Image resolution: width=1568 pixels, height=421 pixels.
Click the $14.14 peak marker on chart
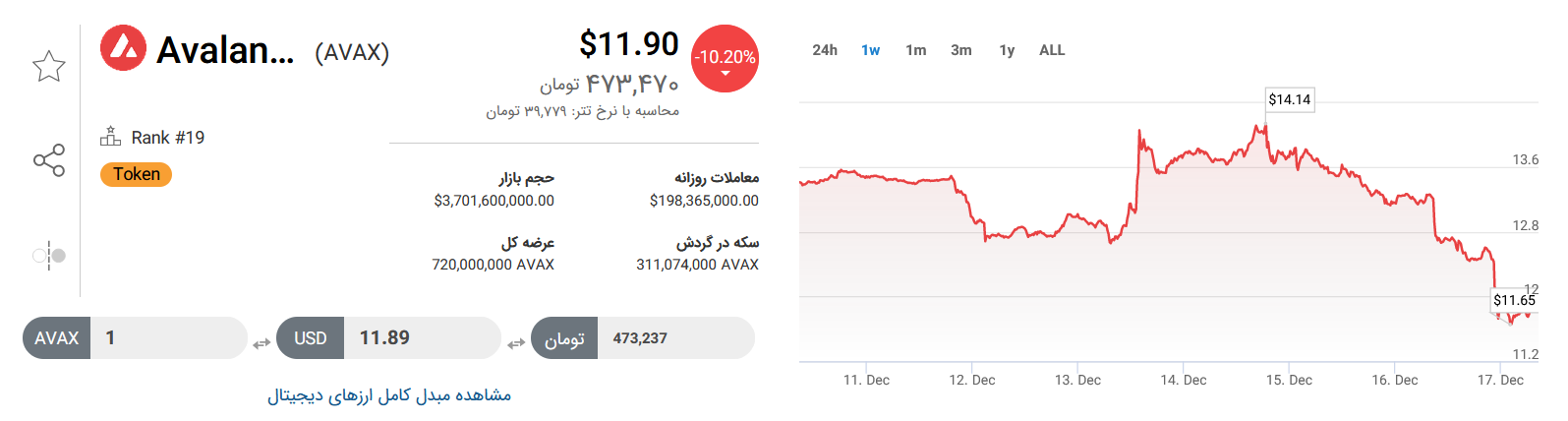click(x=1289, y=99)
